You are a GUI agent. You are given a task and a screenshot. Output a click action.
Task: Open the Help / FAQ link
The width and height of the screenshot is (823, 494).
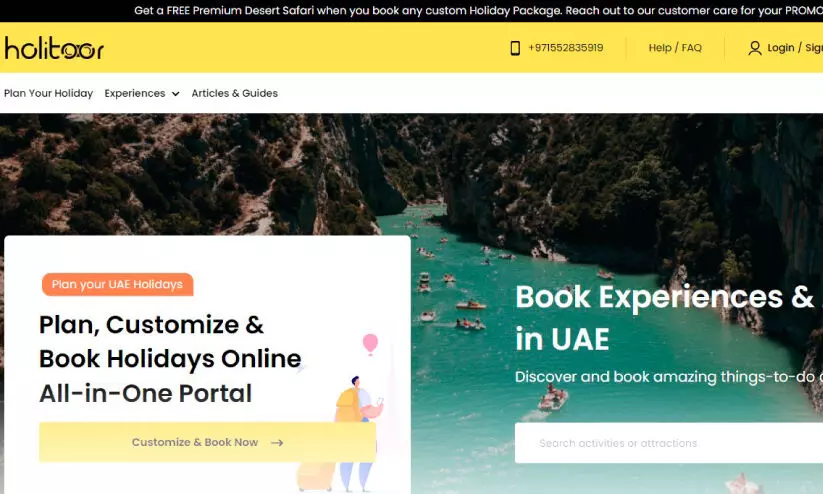tap(675, 48)
